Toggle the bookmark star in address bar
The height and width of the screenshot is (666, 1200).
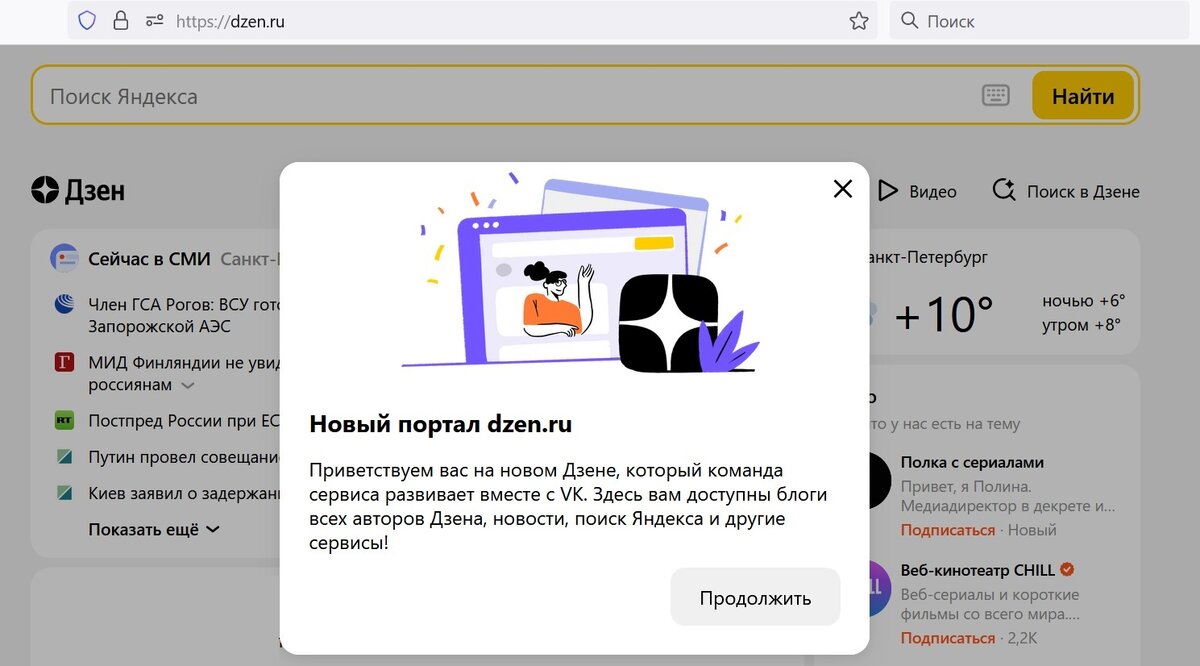coord(859,20)
